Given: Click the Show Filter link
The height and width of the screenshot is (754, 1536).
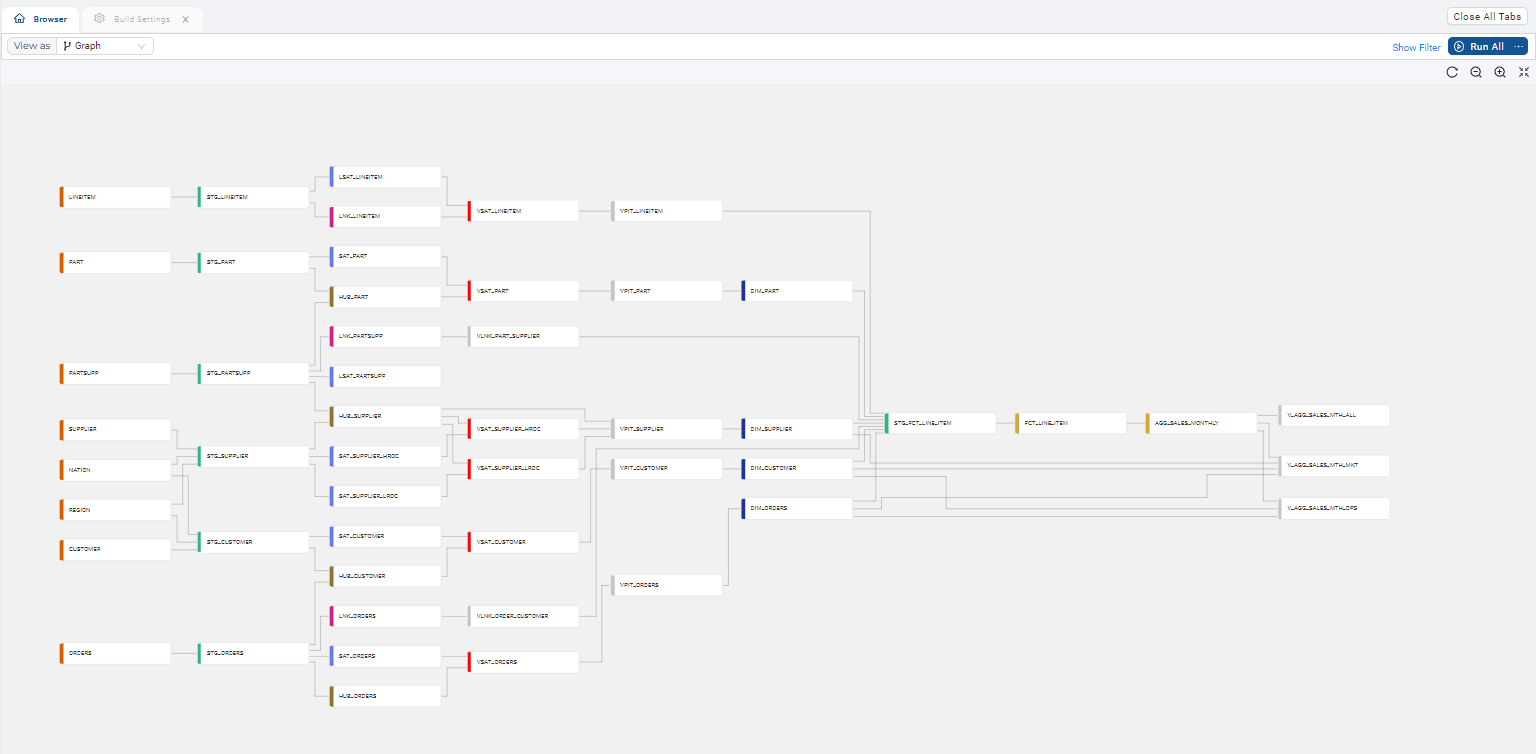Looking at the screenshot, I should [1416, 47].
